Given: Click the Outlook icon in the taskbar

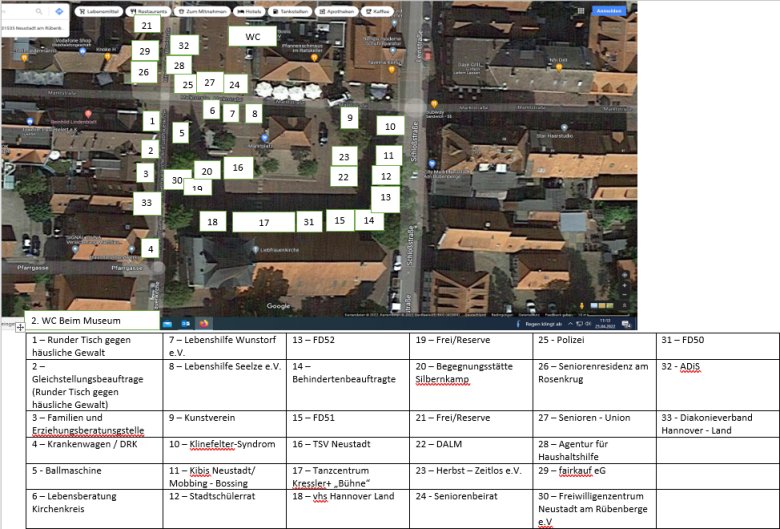Looking at the screenshot, I should coord(185,323).
